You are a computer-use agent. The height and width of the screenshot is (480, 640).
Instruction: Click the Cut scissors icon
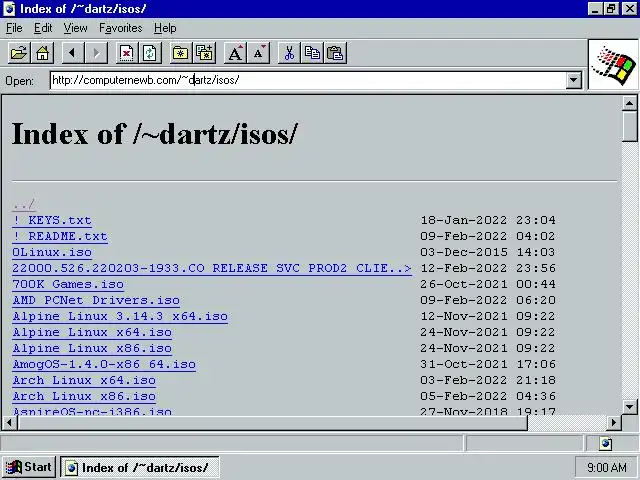(289, 53)
